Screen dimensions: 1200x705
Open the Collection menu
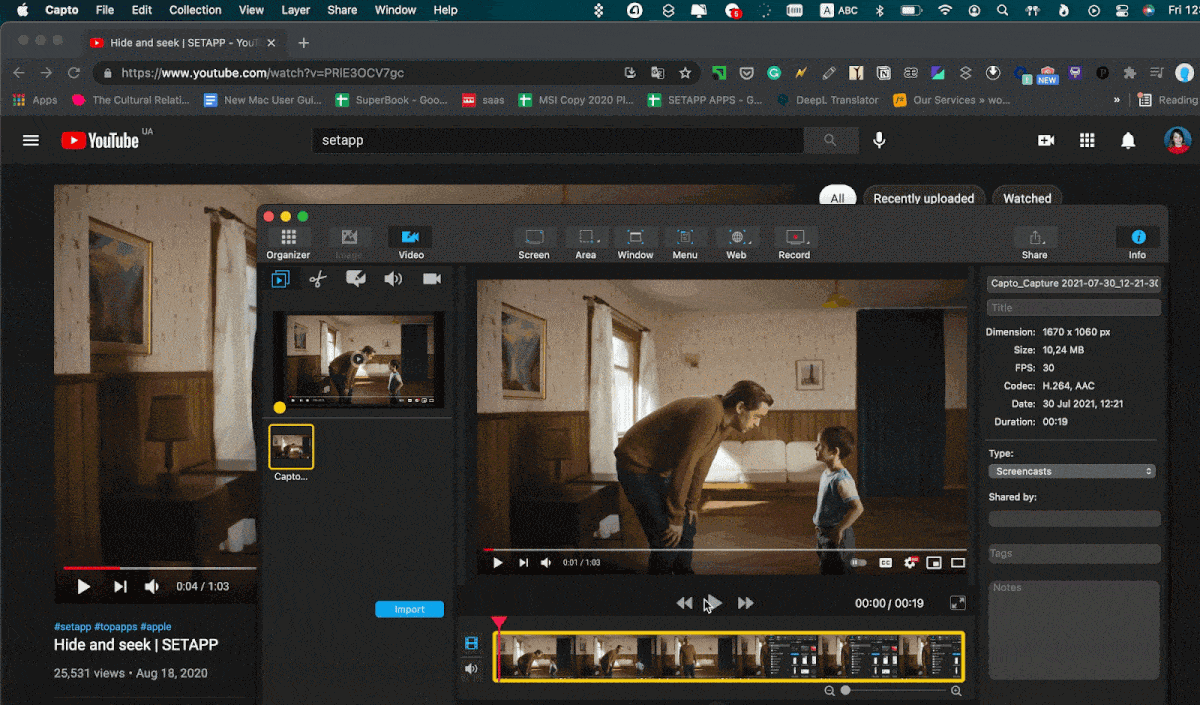(195, 10)
